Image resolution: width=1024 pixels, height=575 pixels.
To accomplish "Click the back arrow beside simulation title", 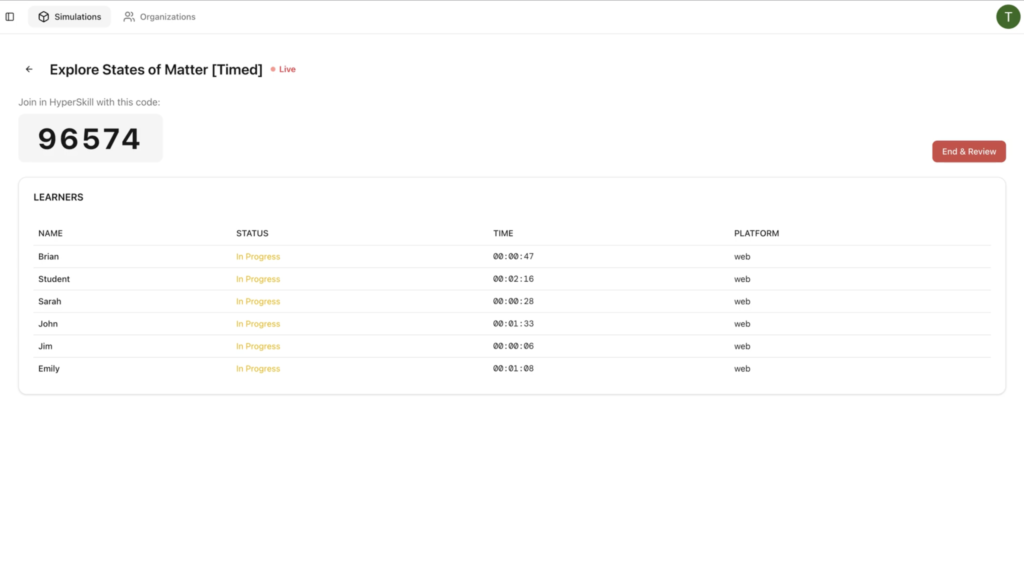I will 29,69.
